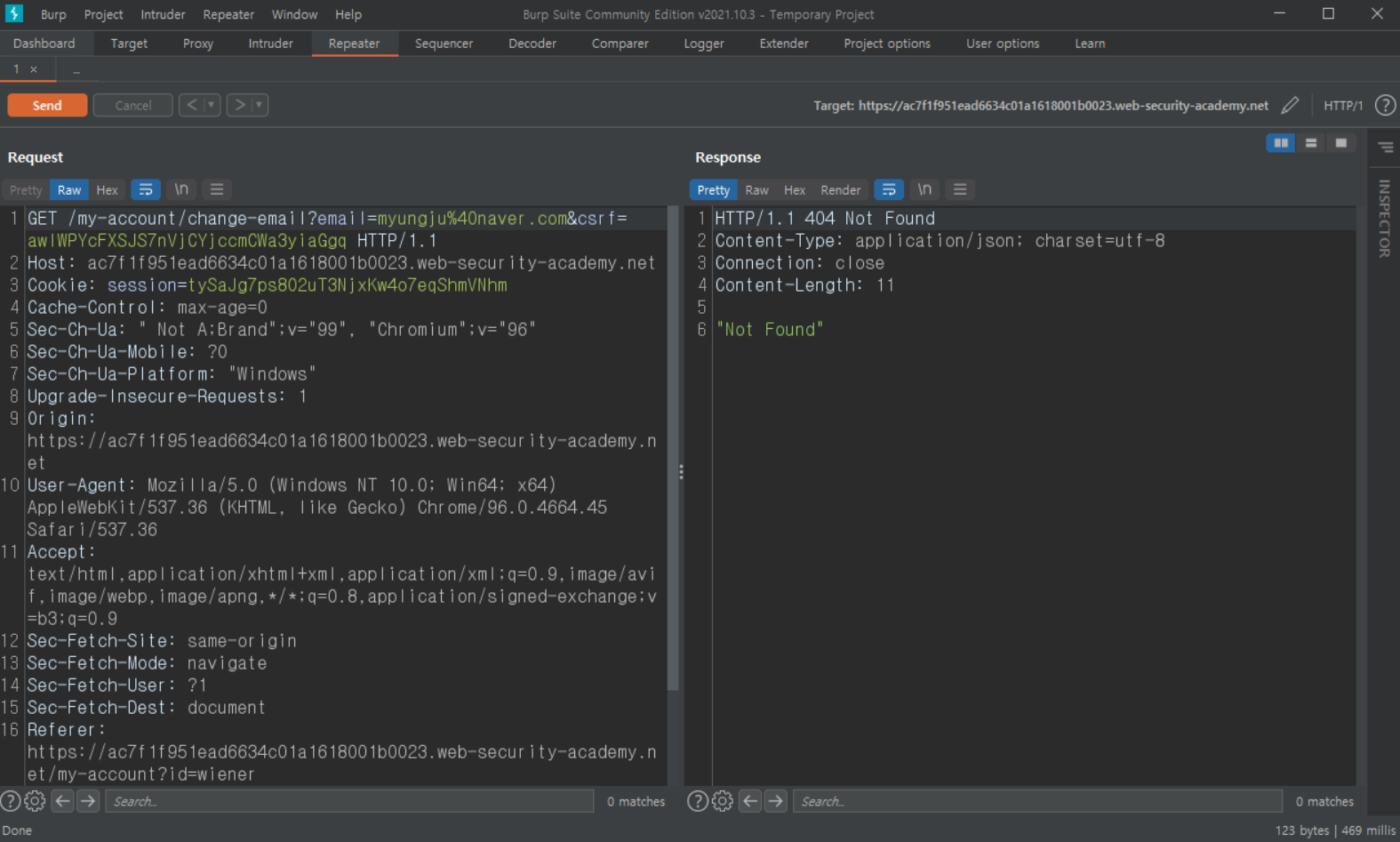Next match arrow in Response search

[776, 801]
